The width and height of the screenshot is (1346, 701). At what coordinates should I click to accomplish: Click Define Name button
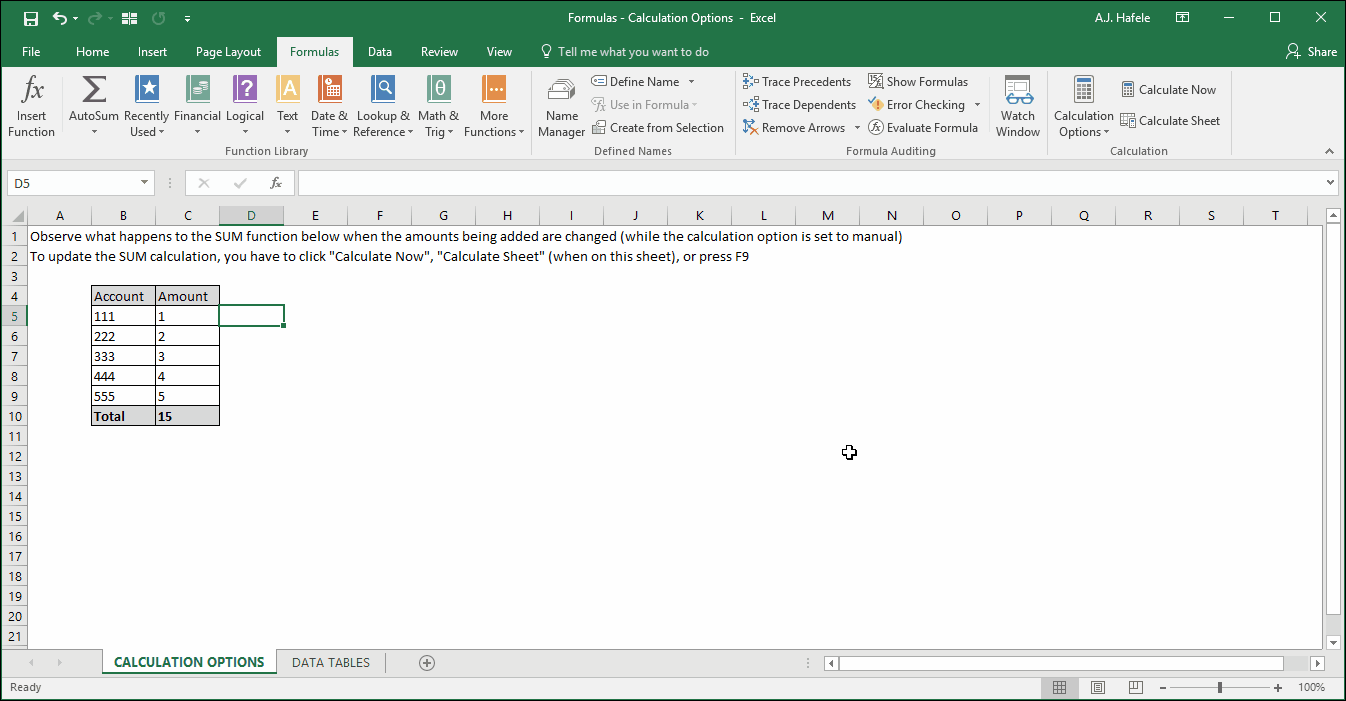[636, 82]
